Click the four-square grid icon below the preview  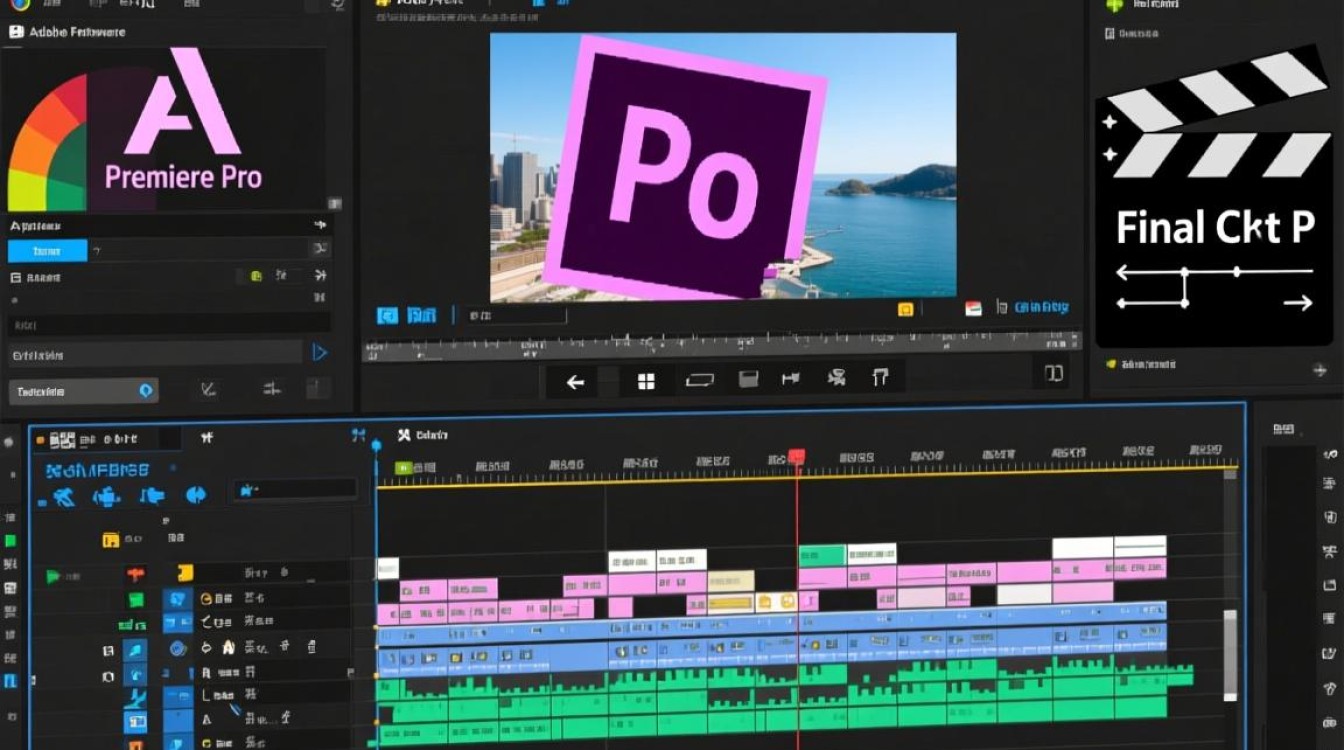[x=646, y=381]
